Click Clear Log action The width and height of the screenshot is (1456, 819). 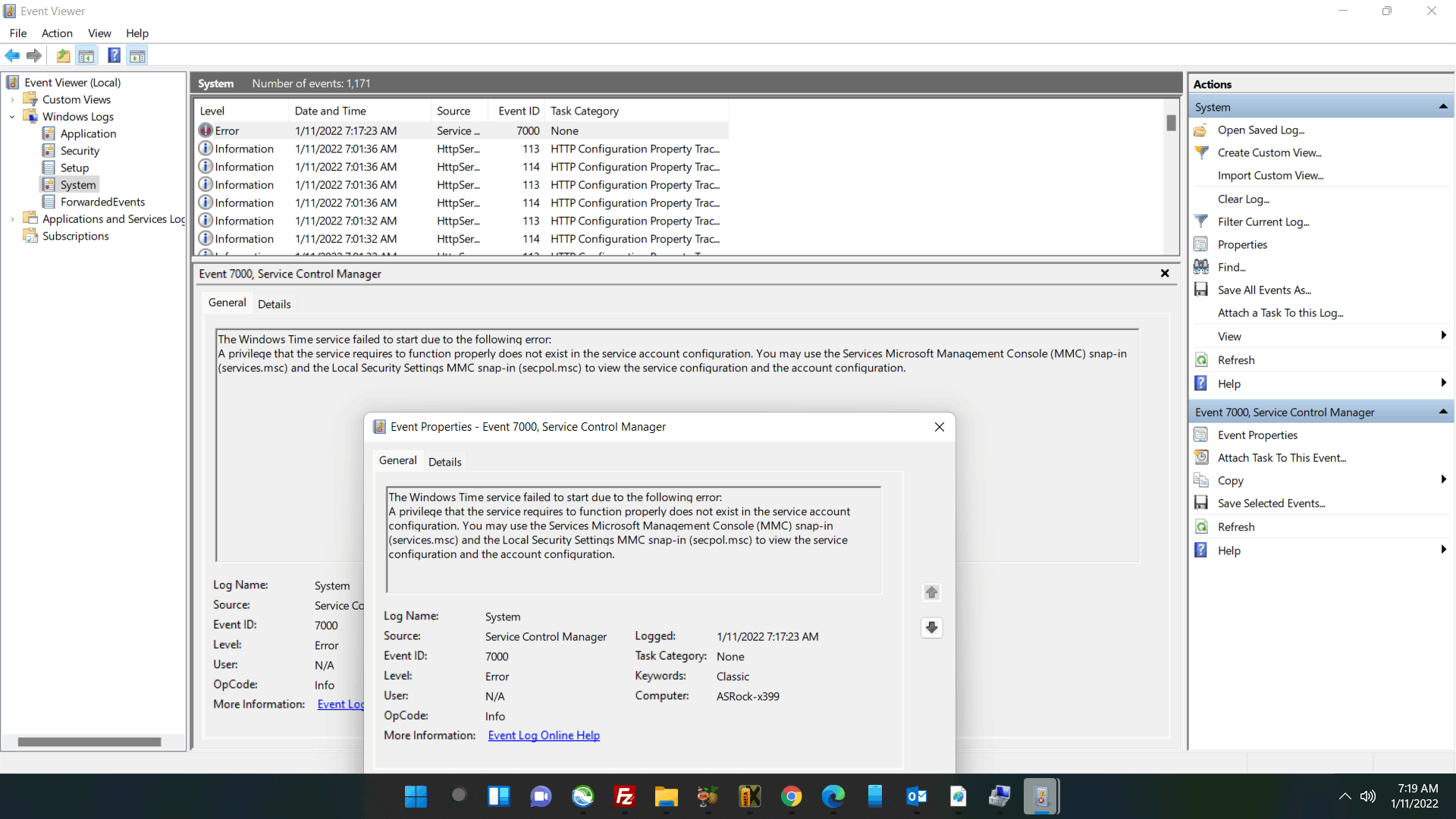[1243, 199]
